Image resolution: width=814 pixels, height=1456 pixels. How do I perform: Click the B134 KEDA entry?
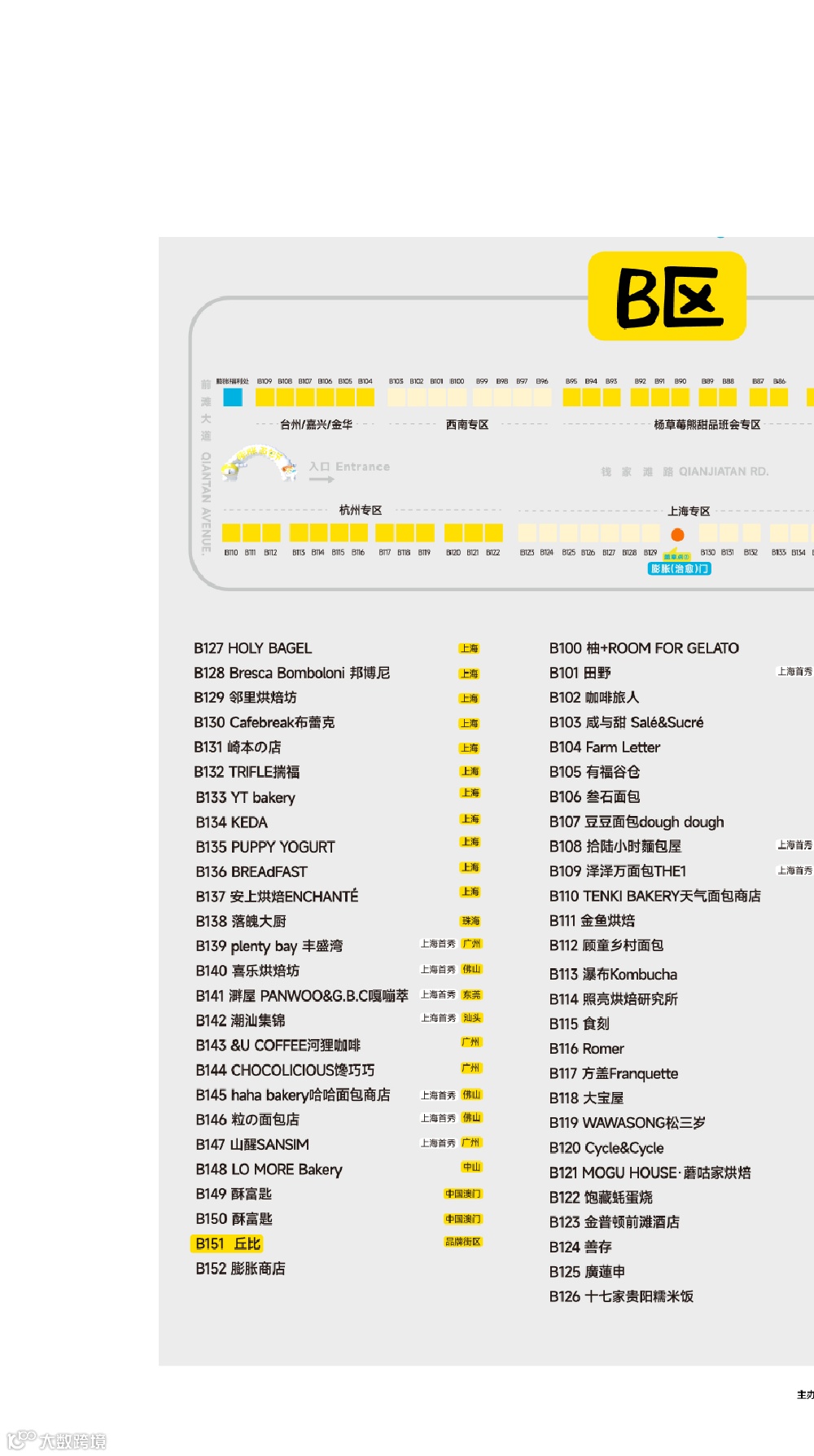coord(232,822)
